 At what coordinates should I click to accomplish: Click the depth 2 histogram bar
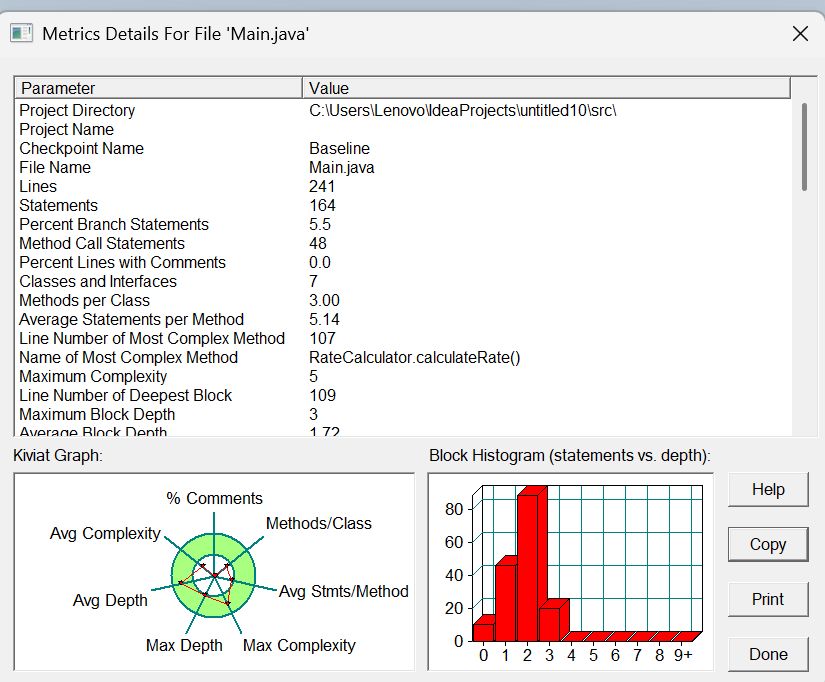[528, 568]
